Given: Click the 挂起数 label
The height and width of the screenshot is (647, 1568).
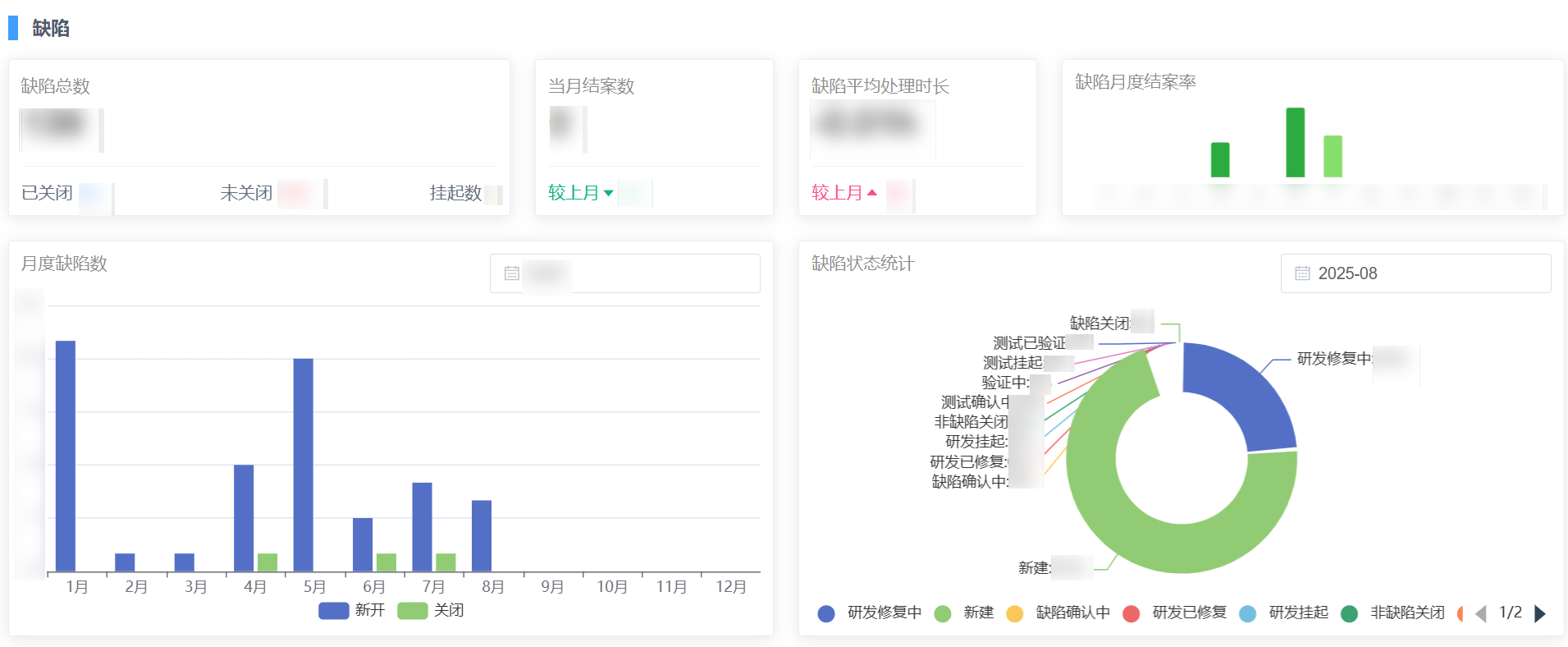Looking at the screenshot, I should point(455,193).
